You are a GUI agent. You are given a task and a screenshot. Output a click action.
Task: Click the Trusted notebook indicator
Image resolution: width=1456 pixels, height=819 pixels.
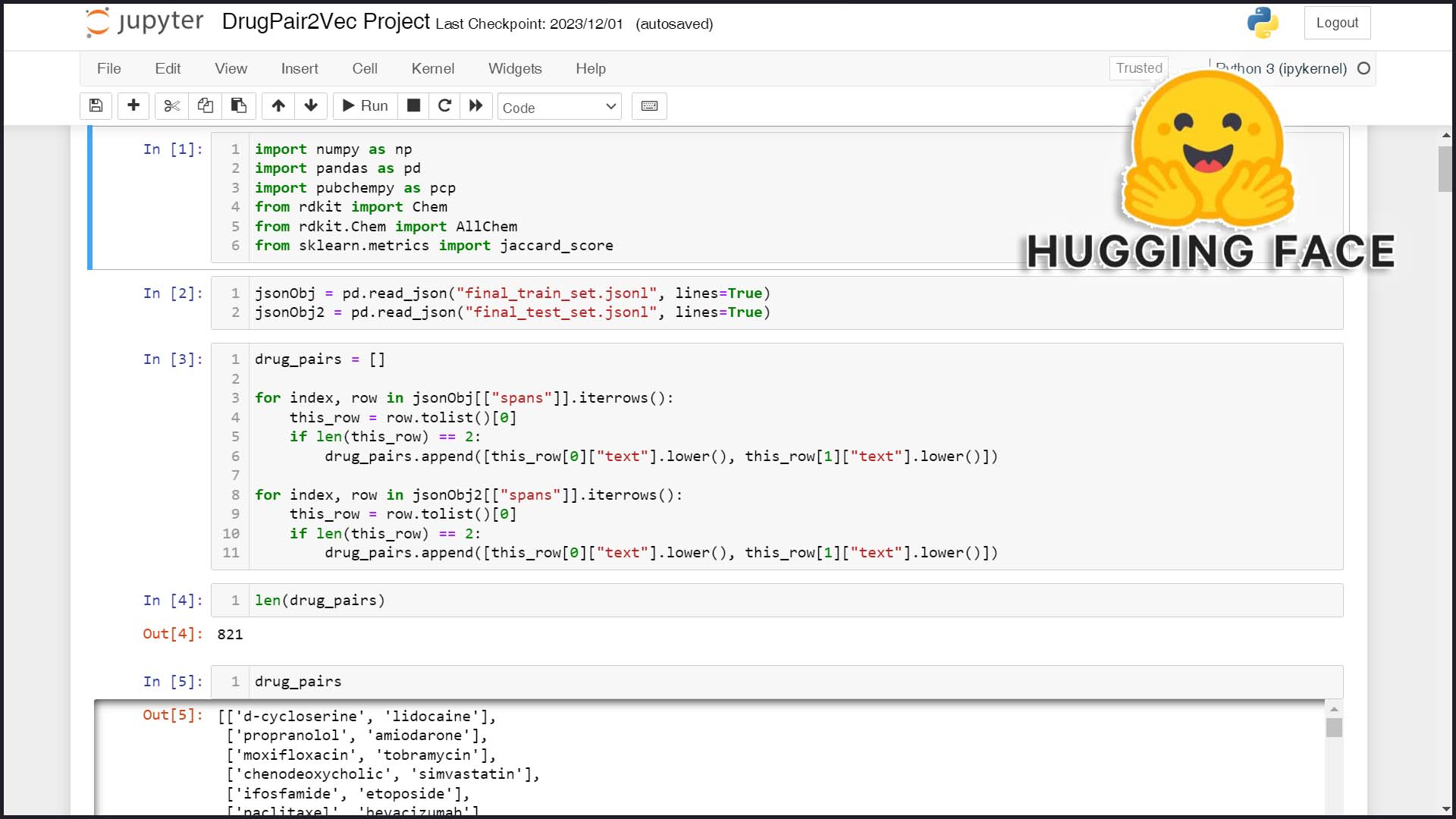(x=1139, y=68)
